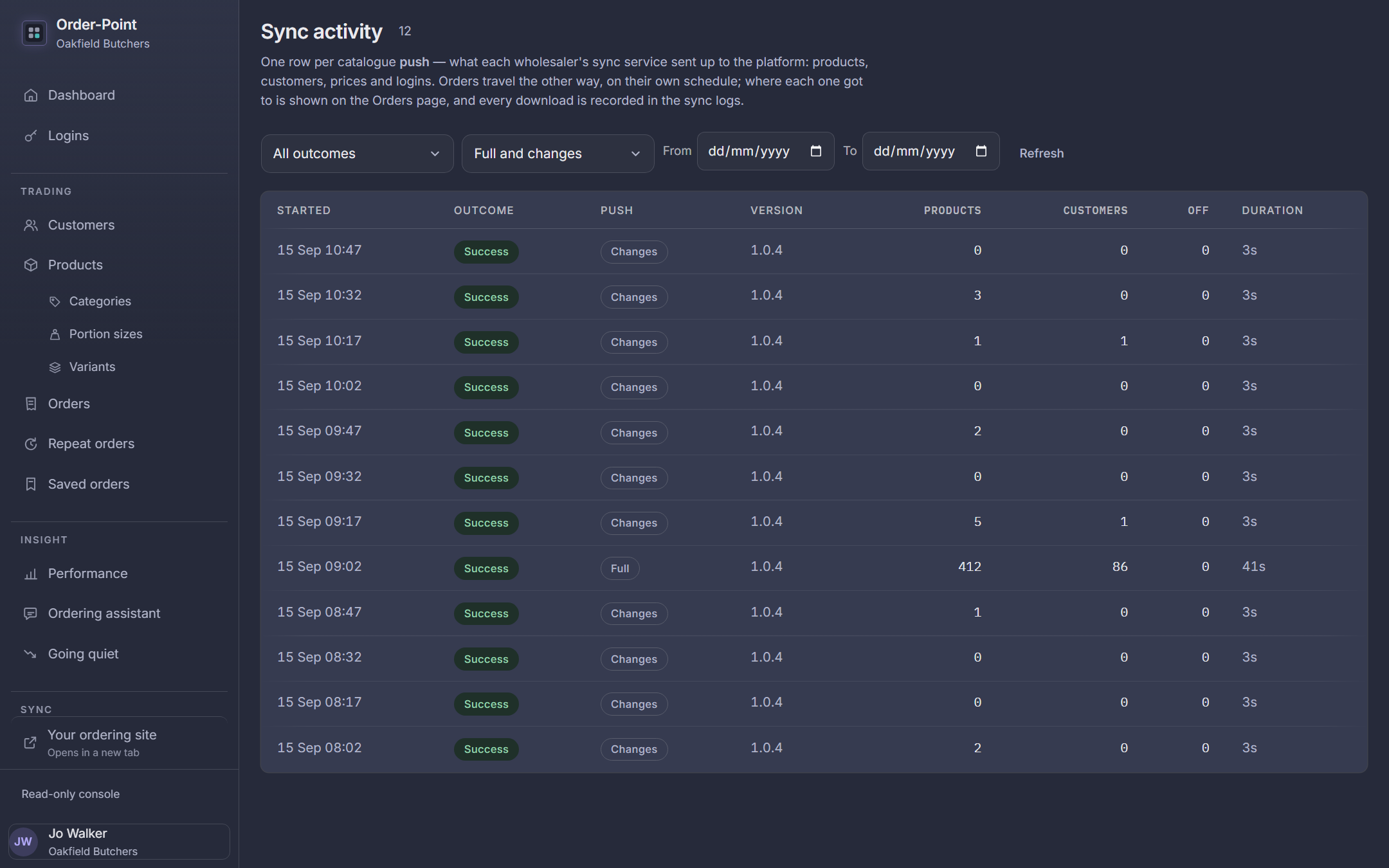
Task: Click the Started column header
Action: (x=304, y=211)
